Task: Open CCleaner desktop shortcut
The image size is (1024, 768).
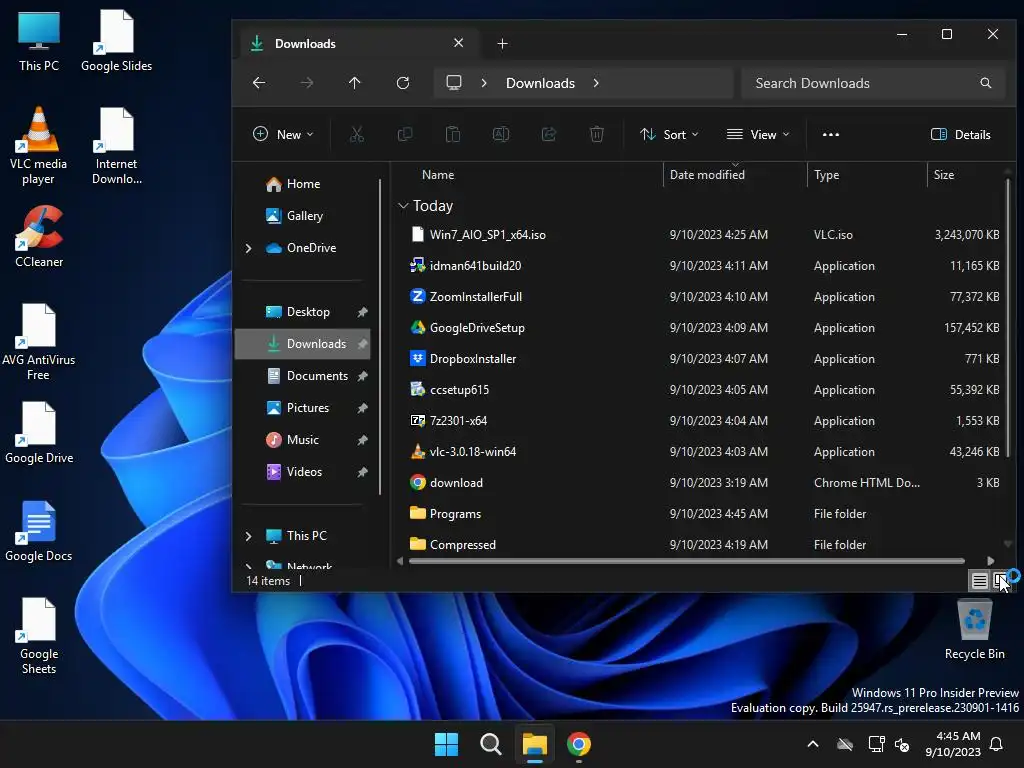Action: point(39,236)
